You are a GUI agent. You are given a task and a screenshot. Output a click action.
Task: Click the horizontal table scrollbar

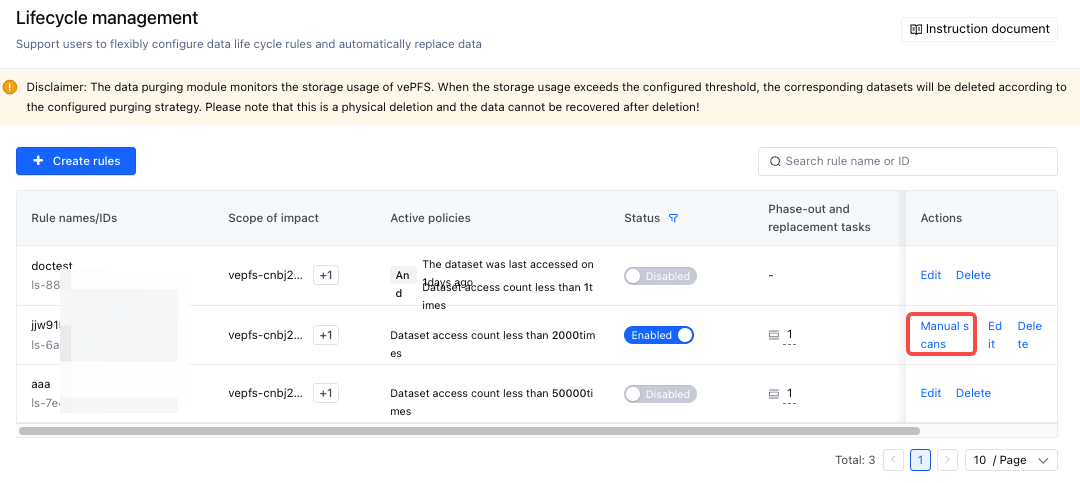point(470,431)
